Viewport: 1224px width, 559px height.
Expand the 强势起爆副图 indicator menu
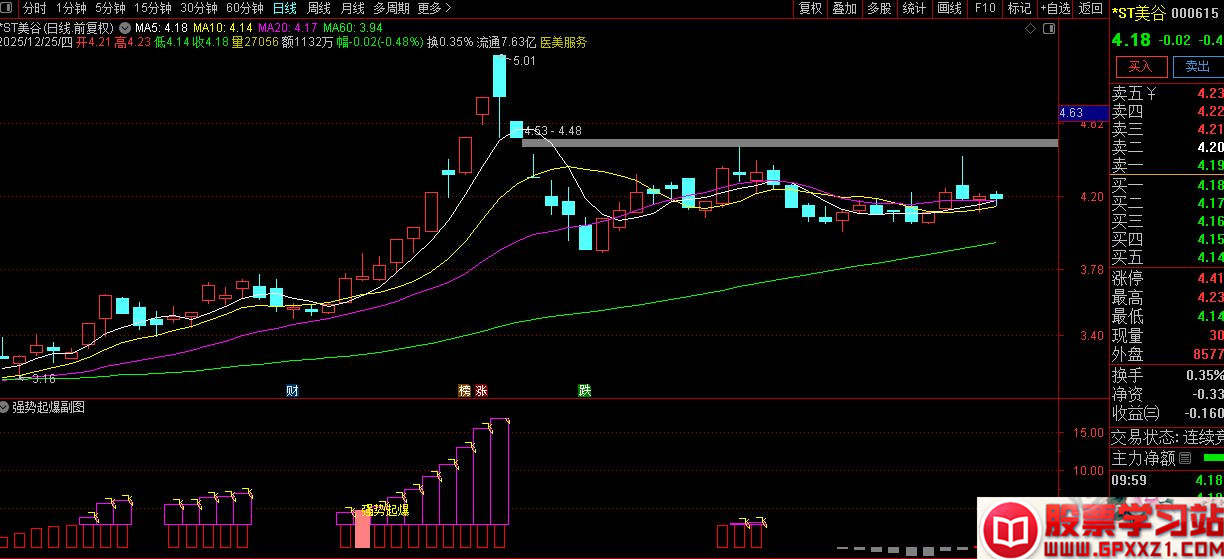point(6,408)
